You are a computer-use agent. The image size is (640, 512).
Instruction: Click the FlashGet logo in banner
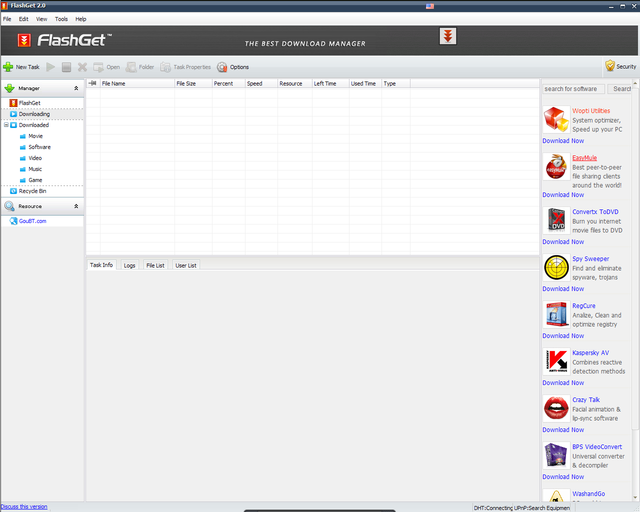pyautogui.click(x=64, y=40)
